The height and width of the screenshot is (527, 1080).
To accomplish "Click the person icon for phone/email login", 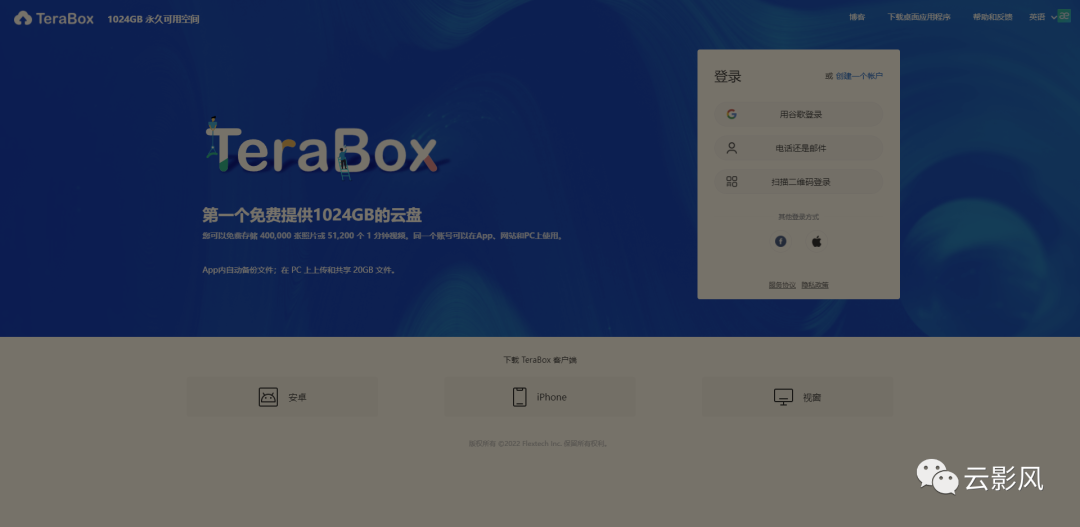I will pyautogui.click(x=731, y=148).
